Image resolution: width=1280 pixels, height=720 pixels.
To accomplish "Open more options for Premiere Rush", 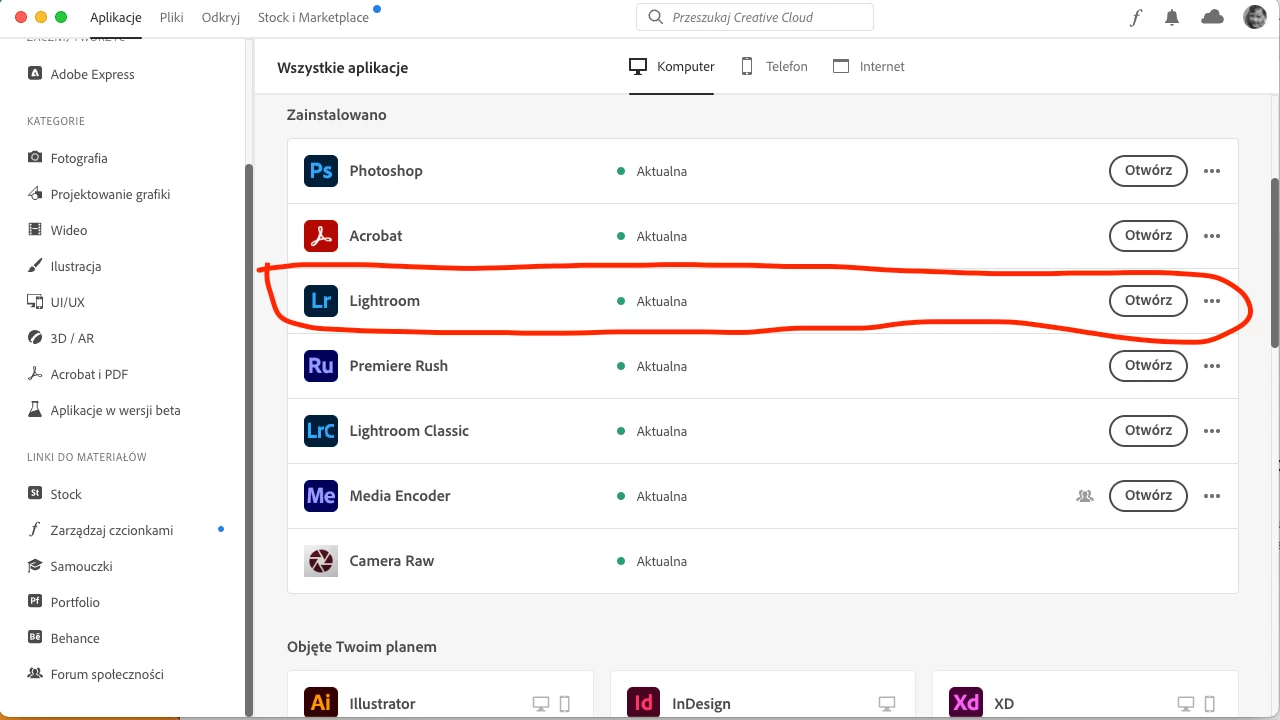I will [x=1212, y=366].
